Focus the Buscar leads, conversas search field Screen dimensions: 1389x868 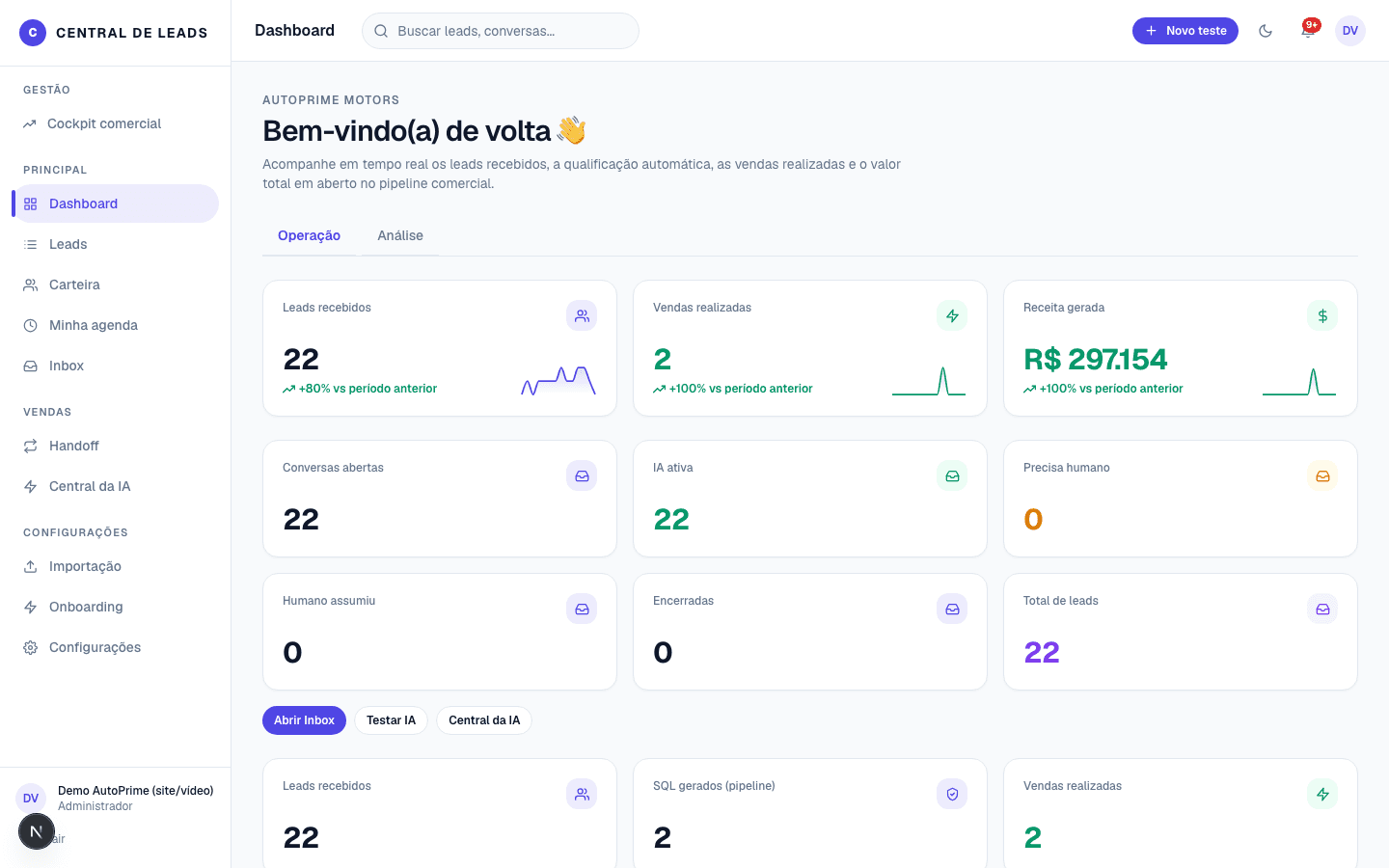click(x=500, y=31)
